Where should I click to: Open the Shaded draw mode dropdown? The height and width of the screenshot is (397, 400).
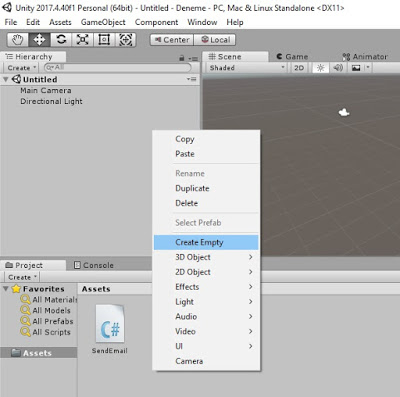coord(247,68)
